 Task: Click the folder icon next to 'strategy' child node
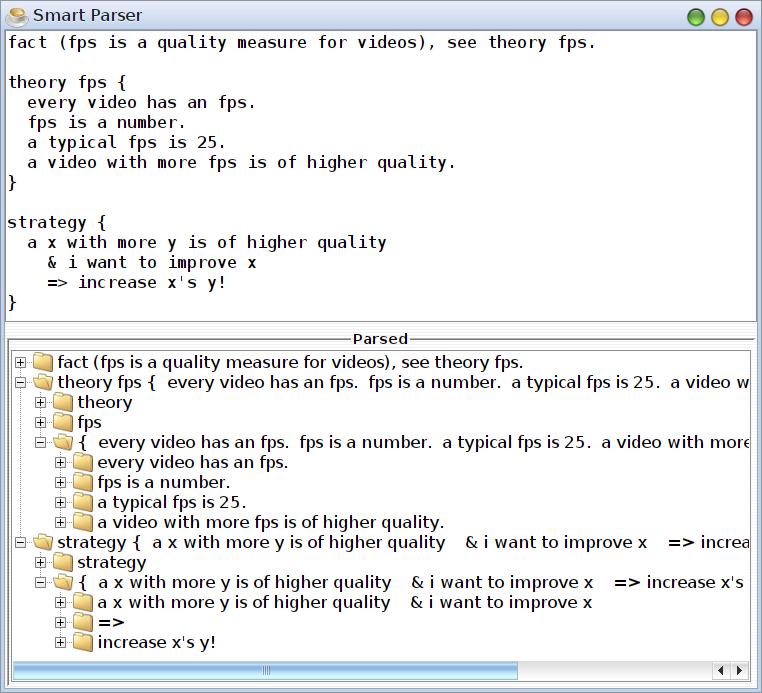pos(63,562)
